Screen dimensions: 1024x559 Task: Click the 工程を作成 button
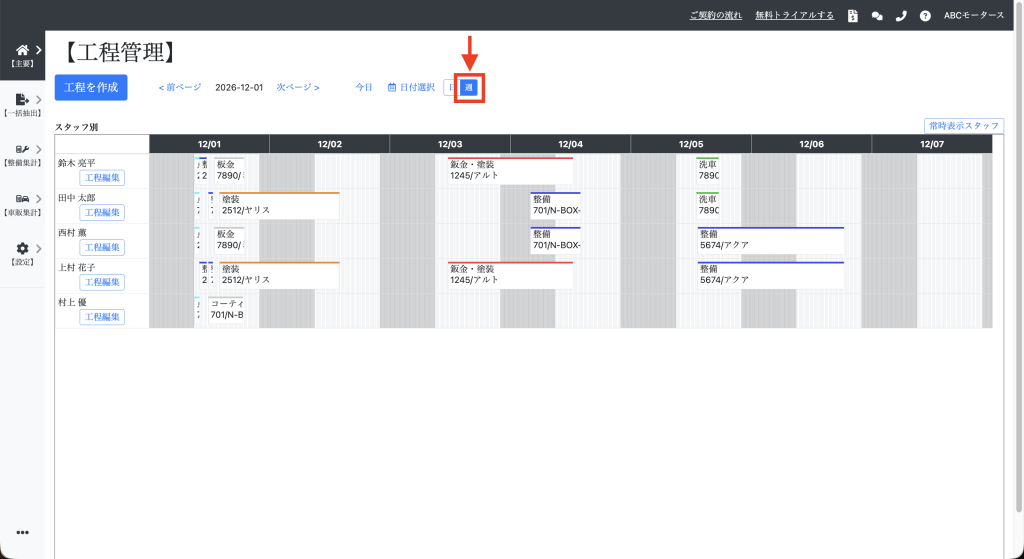[x=91, y=88]
